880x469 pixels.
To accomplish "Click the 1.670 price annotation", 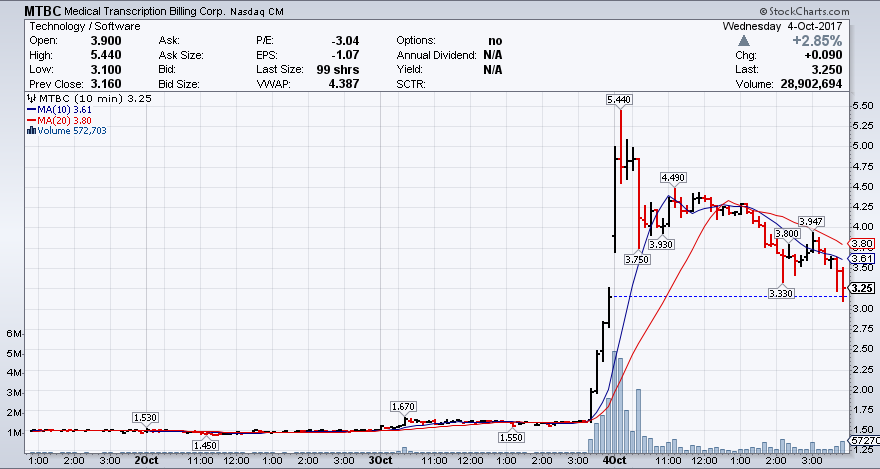I will click(403, 406).
